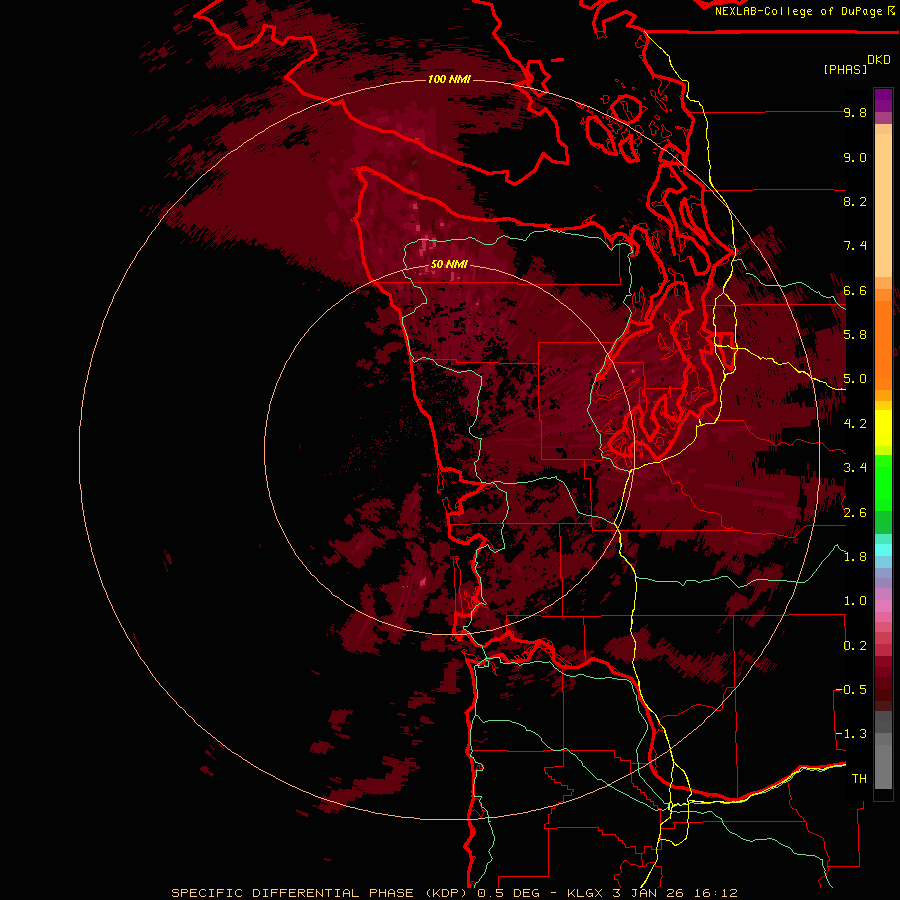This screenshot has height=900, width=900.
Task: Pick the pink band on the color bar
Action: (883, 606)
